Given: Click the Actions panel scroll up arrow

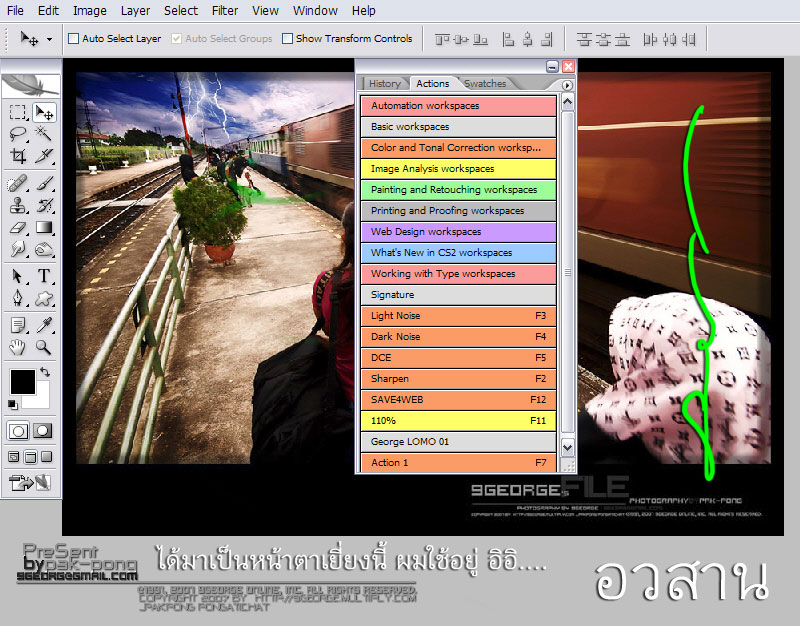Looking at the screenshot, I should coord(567,103).
